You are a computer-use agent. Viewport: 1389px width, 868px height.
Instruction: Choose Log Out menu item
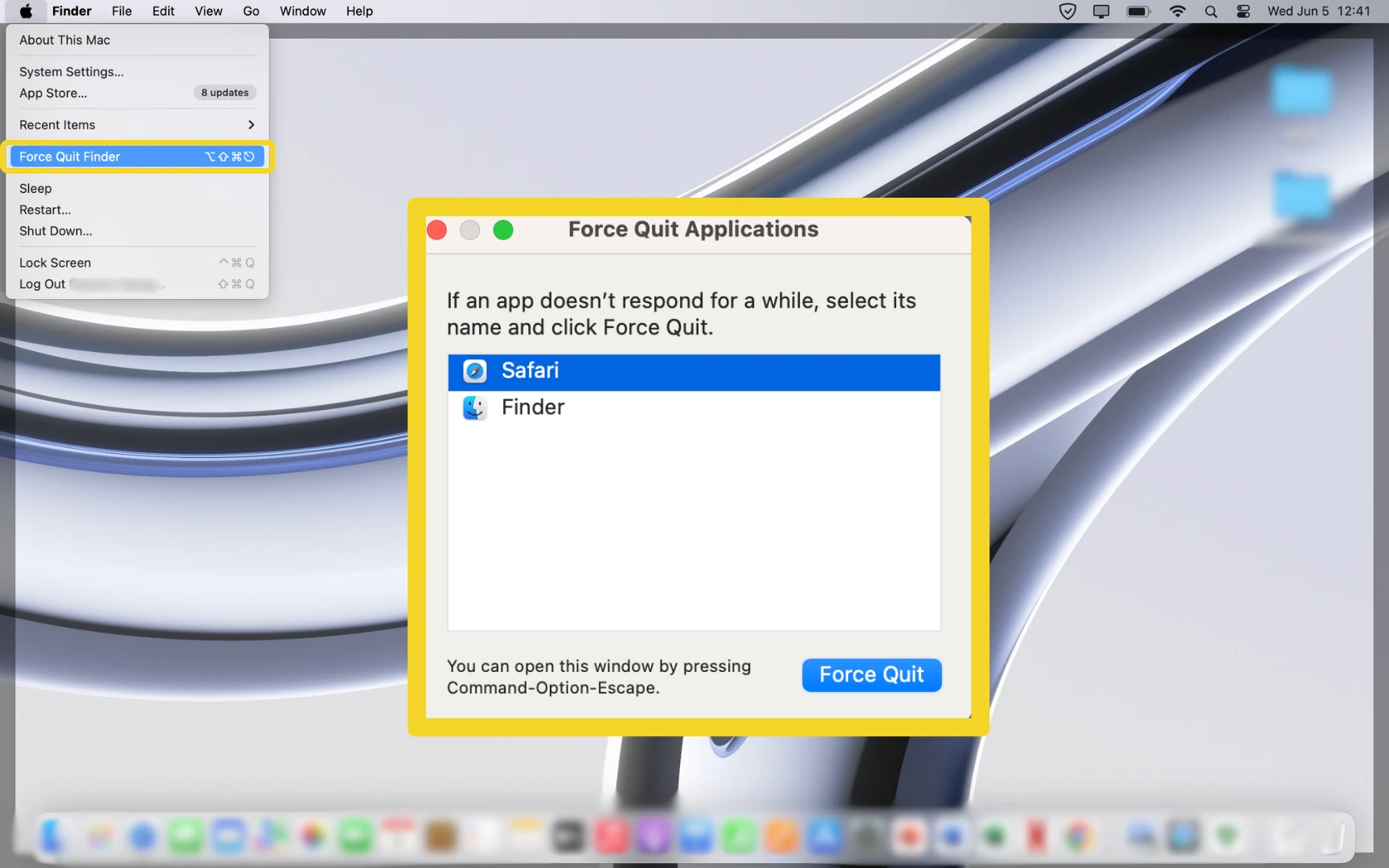coord(137,284)
